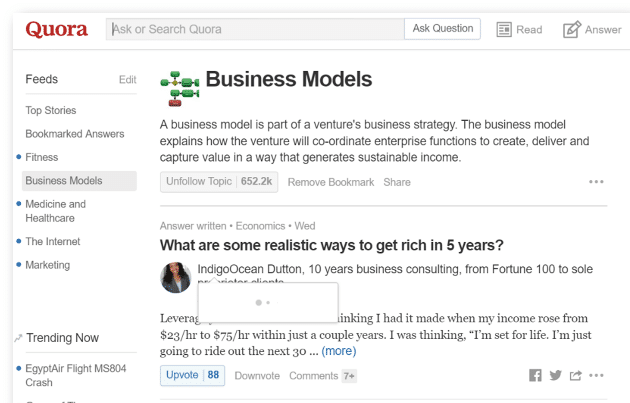Click the Ask or Search Quora field

point(255,29)
